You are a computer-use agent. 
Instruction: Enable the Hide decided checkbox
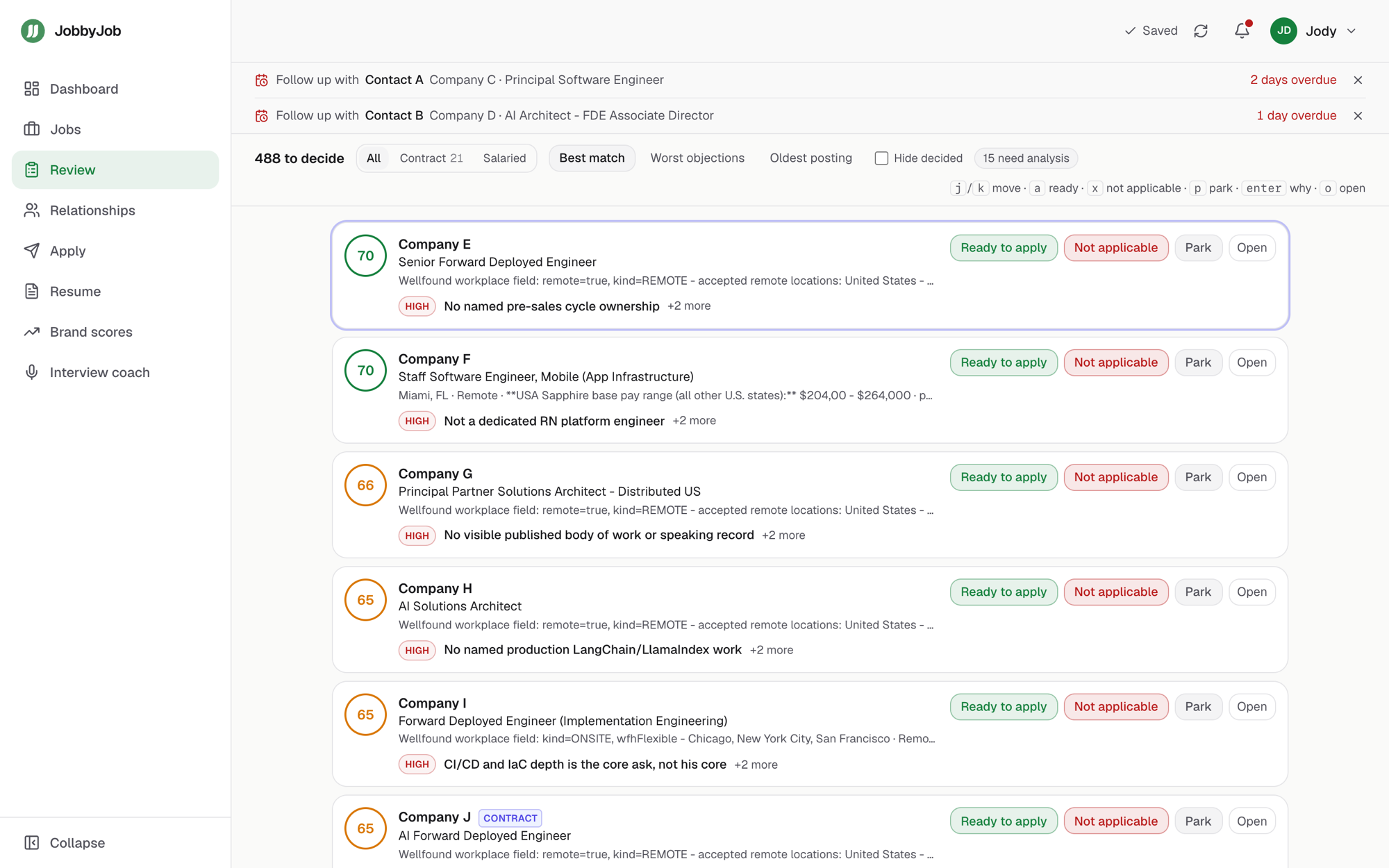point(881,158)
